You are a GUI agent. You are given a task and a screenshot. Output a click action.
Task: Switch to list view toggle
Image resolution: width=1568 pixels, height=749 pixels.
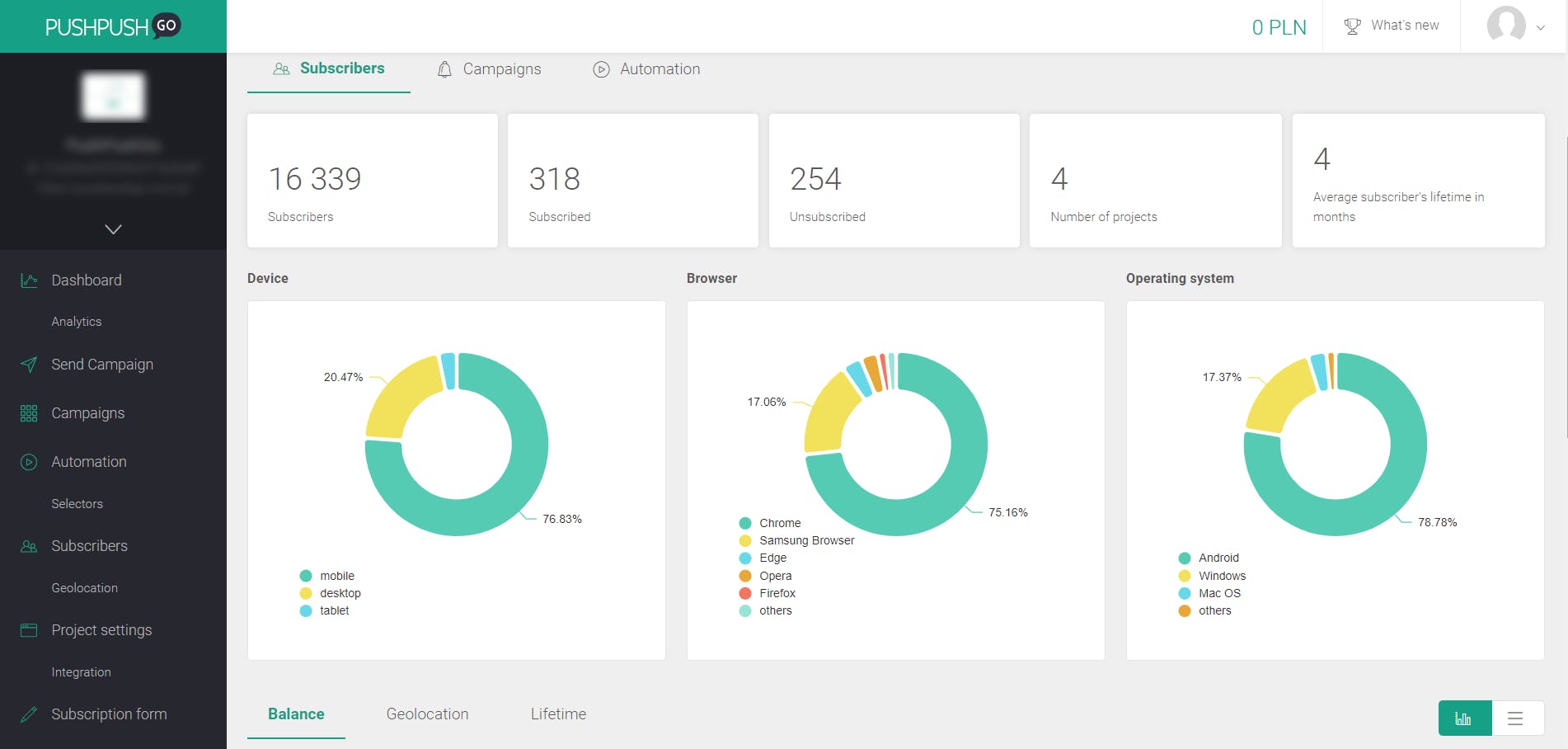click(1515, 718)
